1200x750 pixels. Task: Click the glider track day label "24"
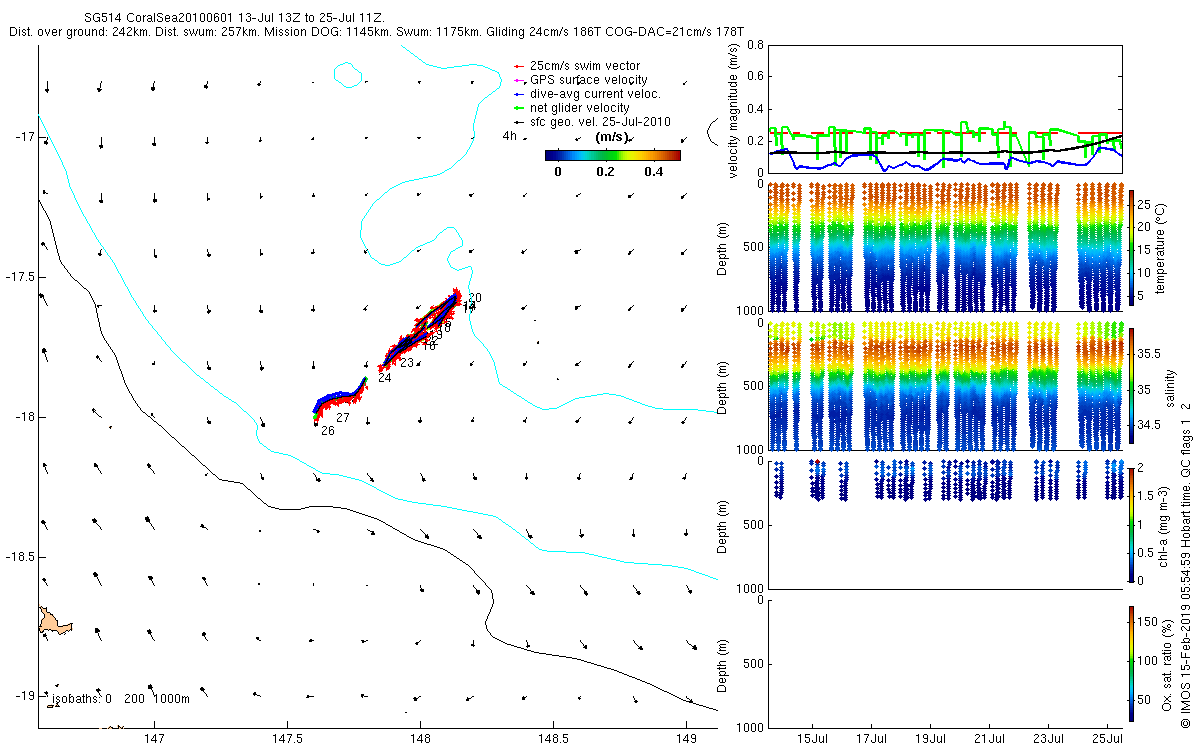pos(385,378)
